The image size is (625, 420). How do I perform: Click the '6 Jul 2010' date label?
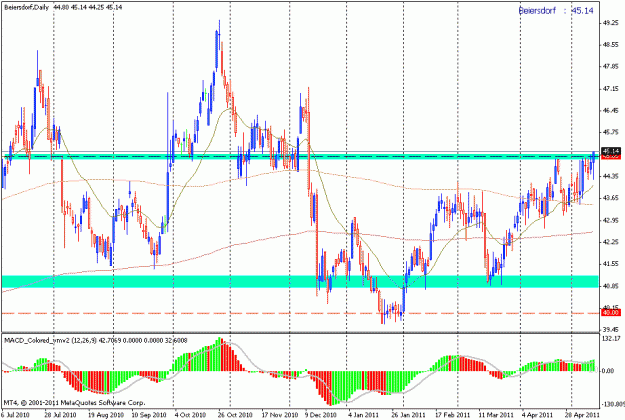coord(15,415)
